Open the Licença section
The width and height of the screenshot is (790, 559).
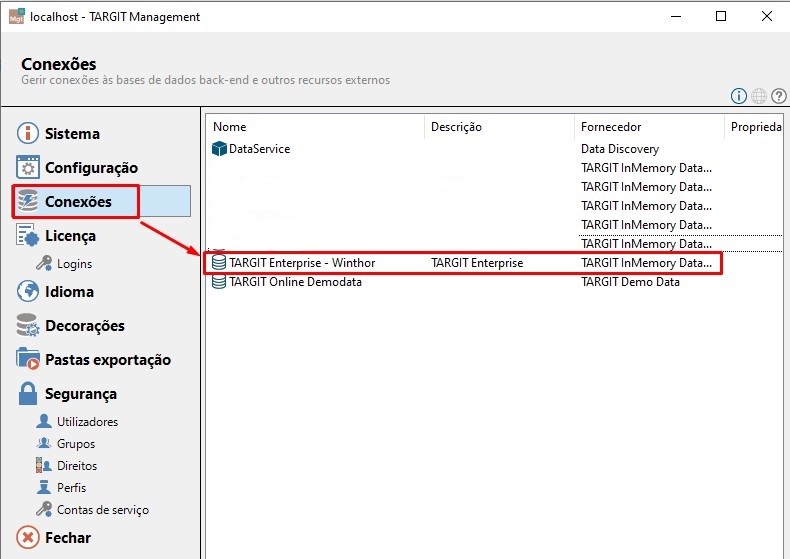pyautogui.click(x=70, y=236)
